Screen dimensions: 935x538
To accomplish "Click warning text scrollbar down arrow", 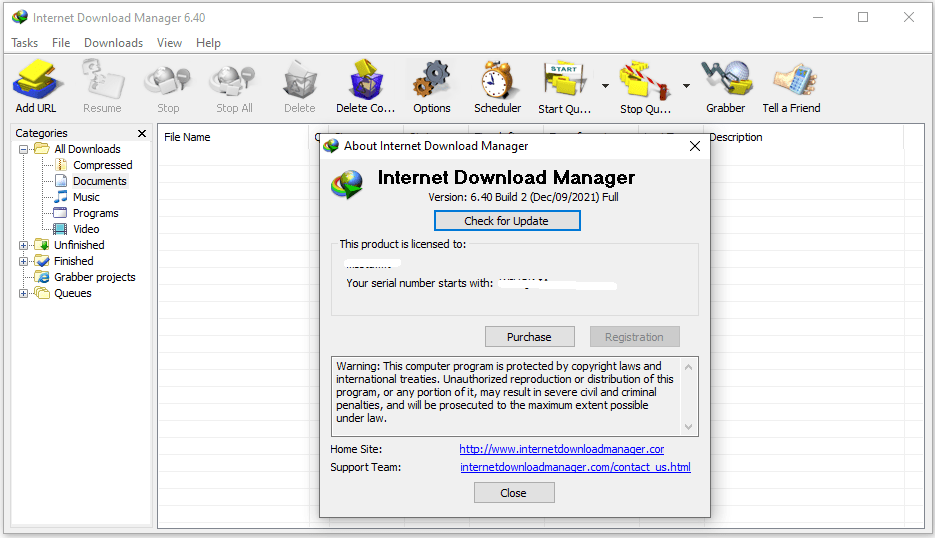I will click(x=689, y=426).
